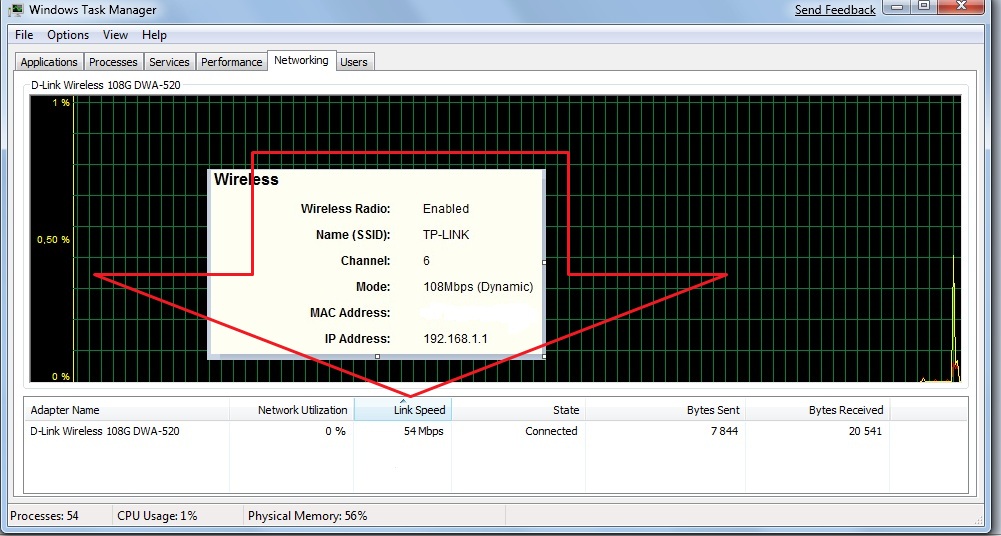Click the 108Mbps (Dynamic) mode value

click(478, 287)
